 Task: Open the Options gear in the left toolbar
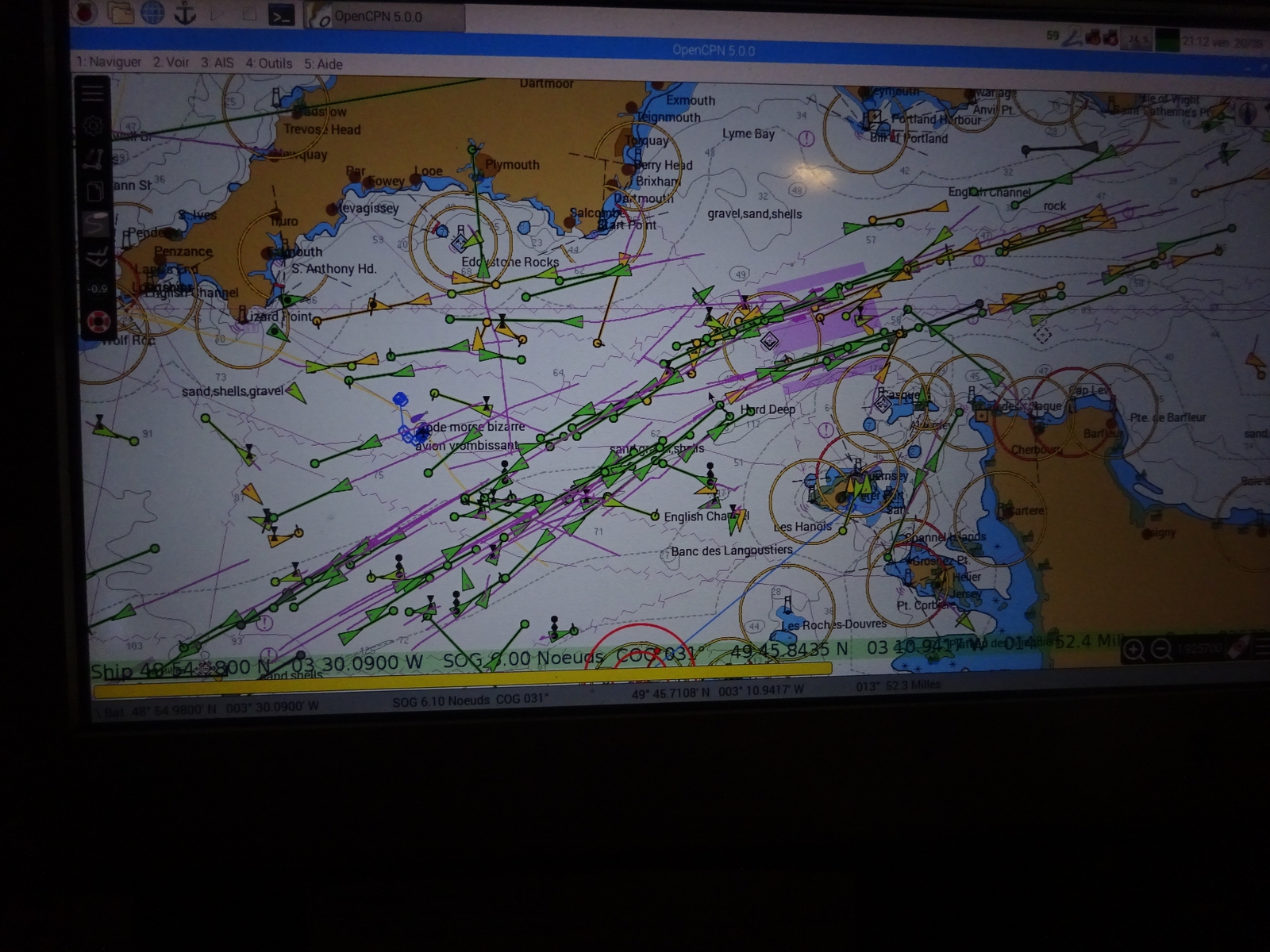94,125
